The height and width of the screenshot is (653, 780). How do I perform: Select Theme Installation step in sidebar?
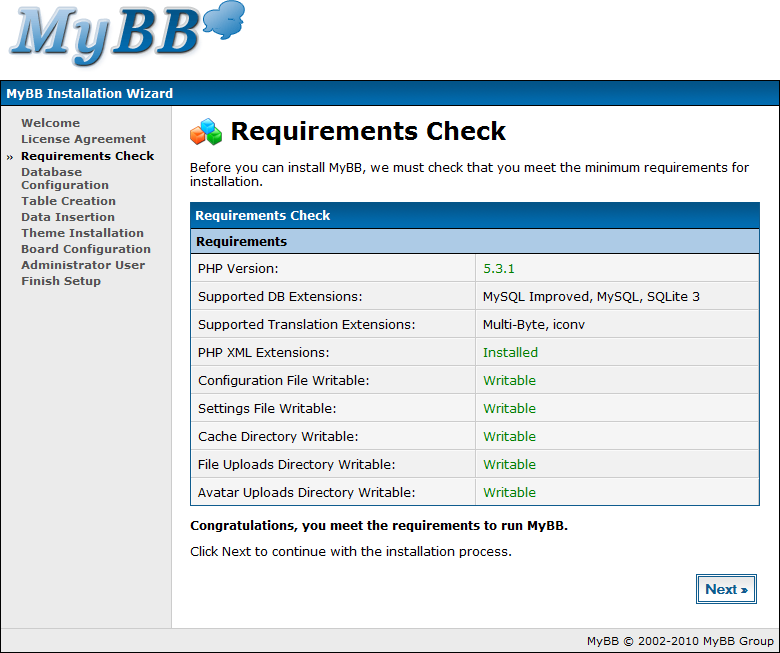pyautogui.click(x=82, y=233)
